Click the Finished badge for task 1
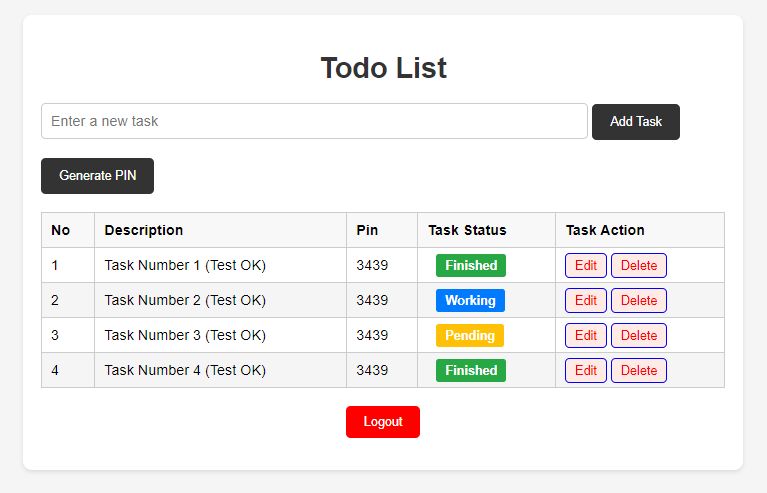The width and height of the screenshot is (767, 493). (x=470, y=266)
